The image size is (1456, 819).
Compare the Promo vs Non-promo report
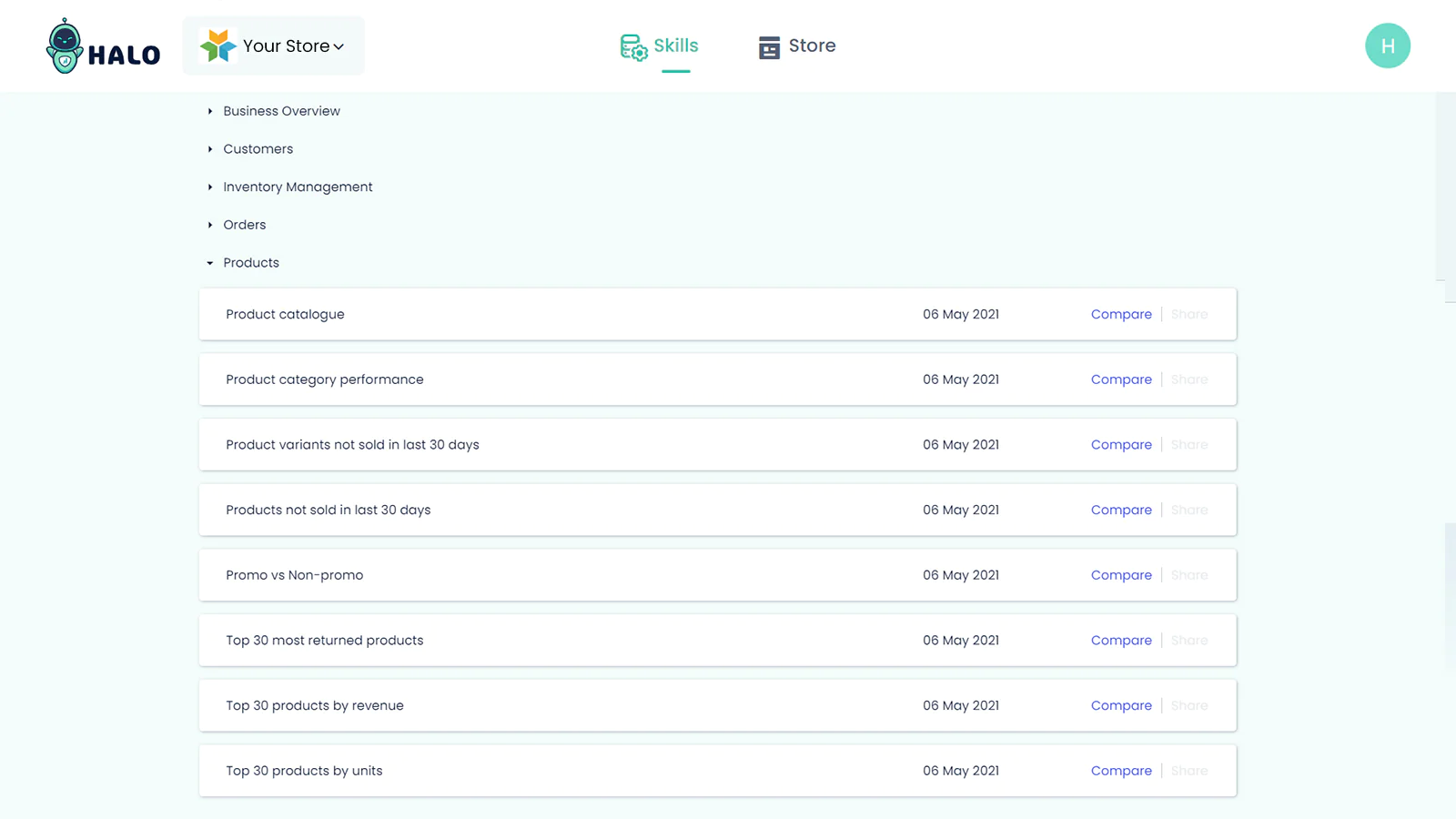1121,575
